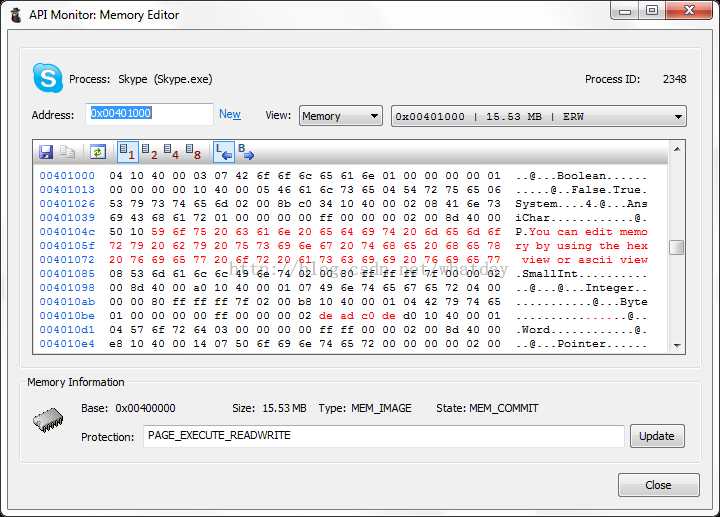
Task: Click the Close button
Action: click(658, 485)
